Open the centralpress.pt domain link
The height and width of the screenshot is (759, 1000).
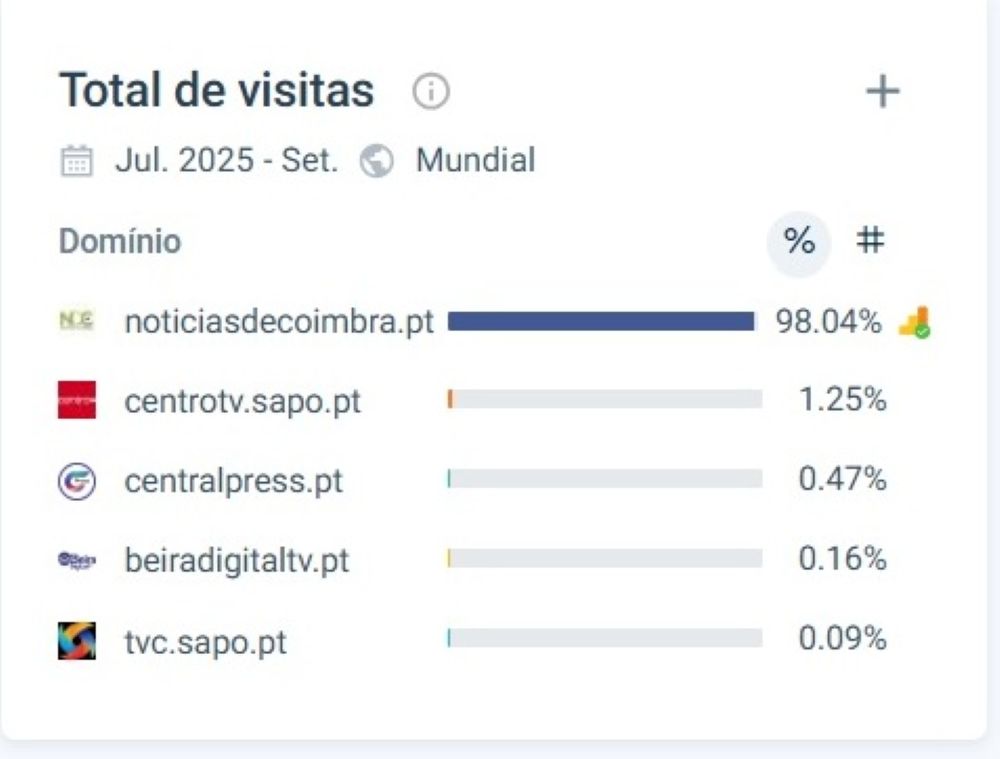tap(233, 481)
